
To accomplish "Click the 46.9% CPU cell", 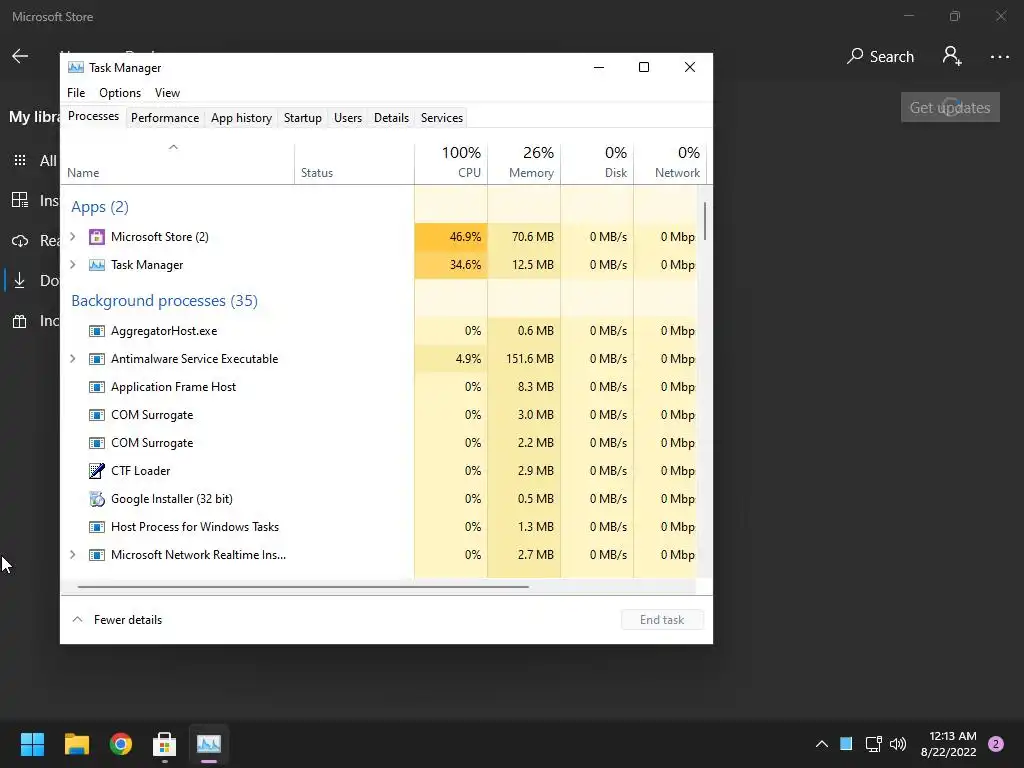I will (451, 236).
